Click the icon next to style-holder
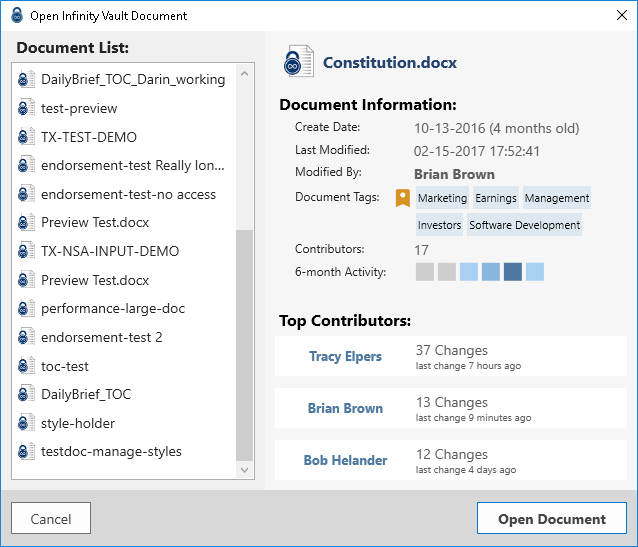The width and height of the screenshot is (638, 547). pos(27,423)
